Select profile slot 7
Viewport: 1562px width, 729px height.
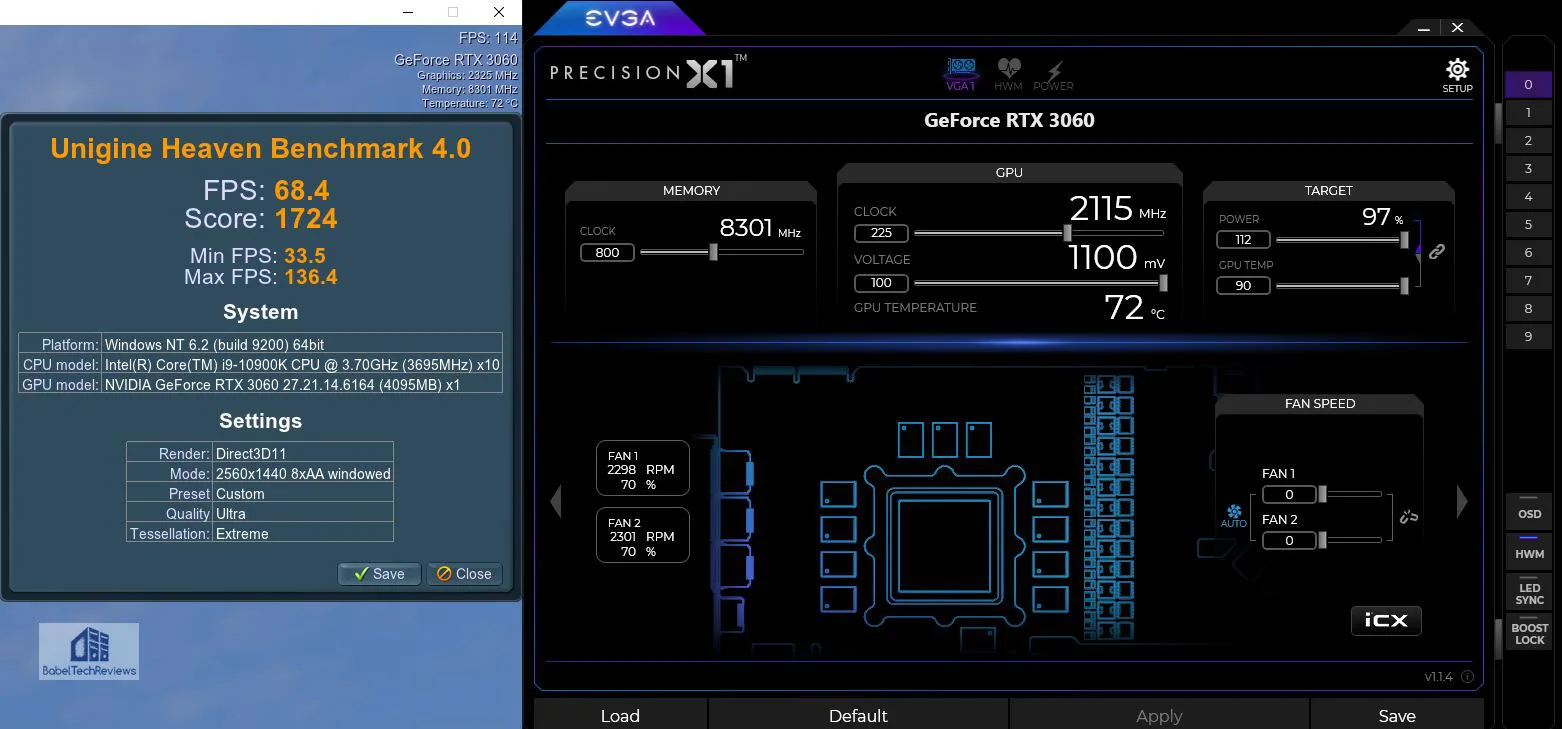click(x=1528, y=281)
